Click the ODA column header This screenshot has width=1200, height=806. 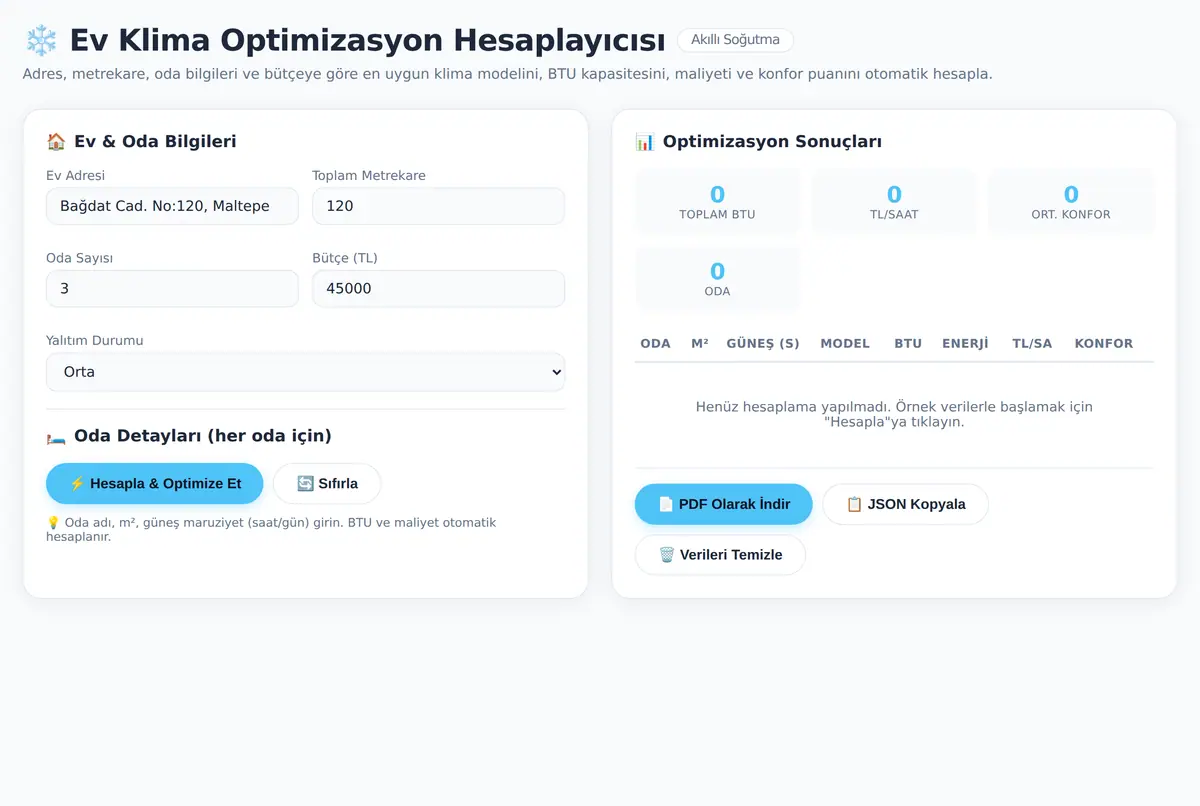655,343
